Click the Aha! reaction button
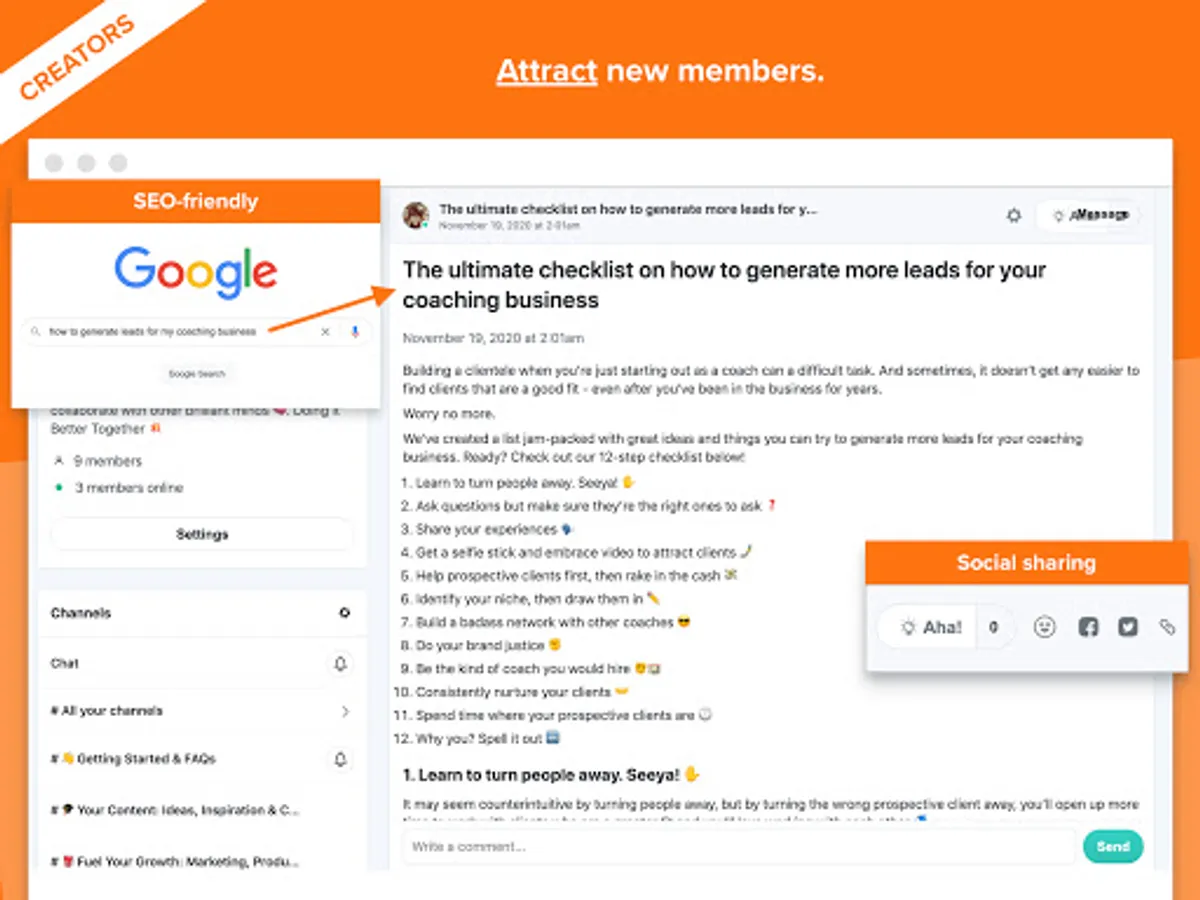 tap(931, 627)
